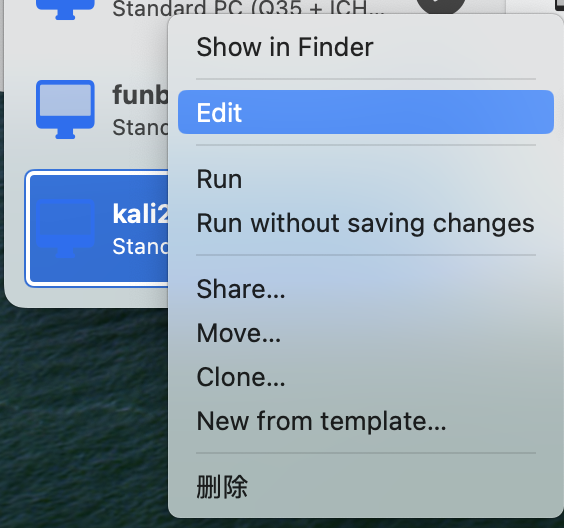Click the kali2 virtual machine monitor icon
Viewport: 564px width, 528px height.
pos(65,228)
